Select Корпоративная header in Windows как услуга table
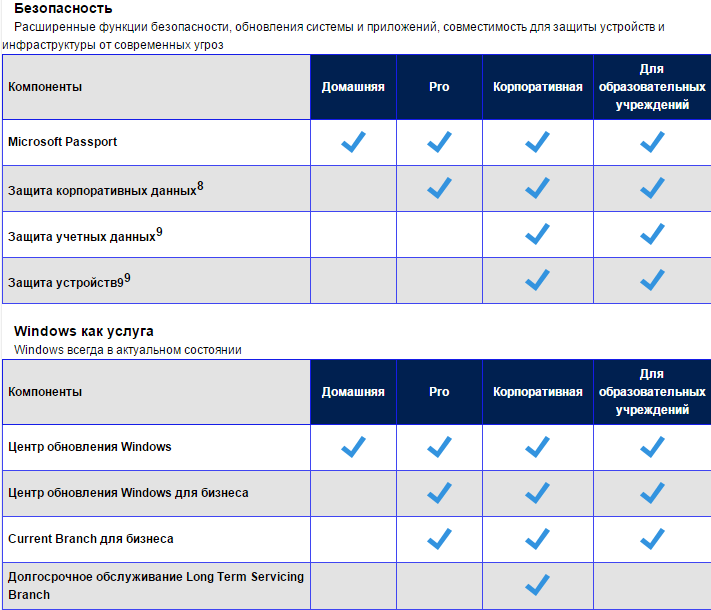Image resolution: width=711 pixels, height=610 pixels. (537, 392)
